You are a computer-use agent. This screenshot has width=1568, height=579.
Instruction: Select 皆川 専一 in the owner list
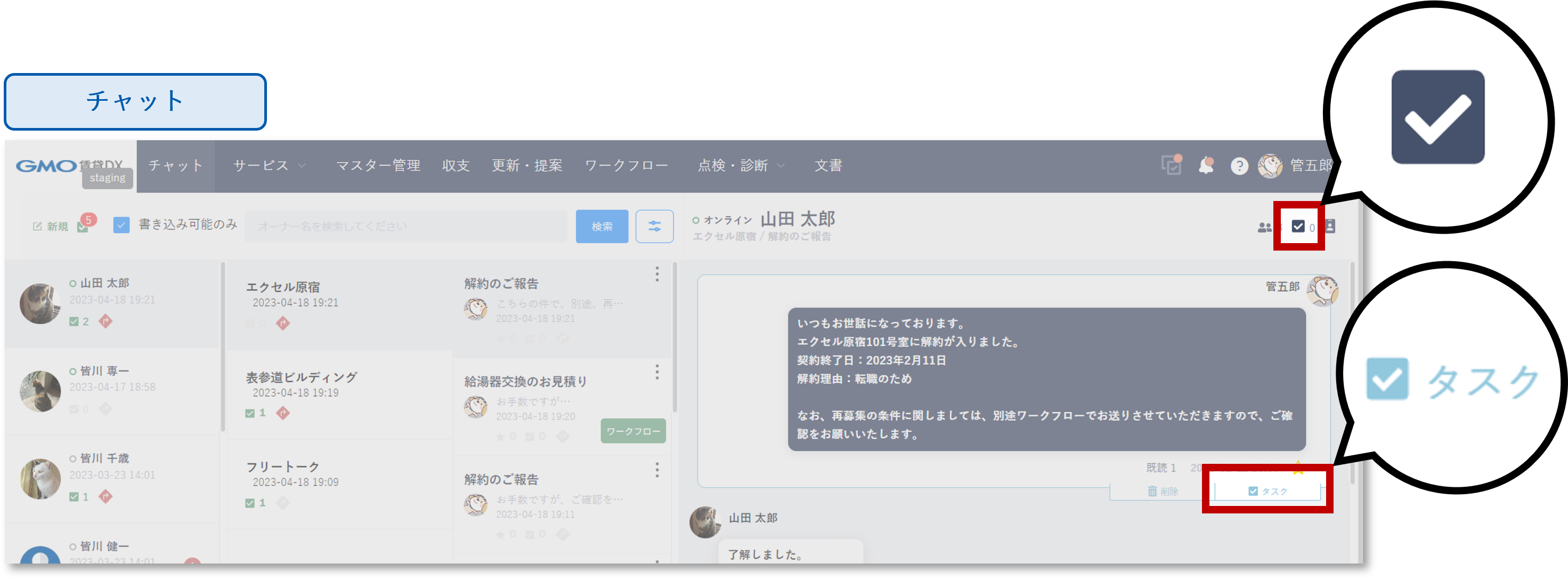[105, 372]
